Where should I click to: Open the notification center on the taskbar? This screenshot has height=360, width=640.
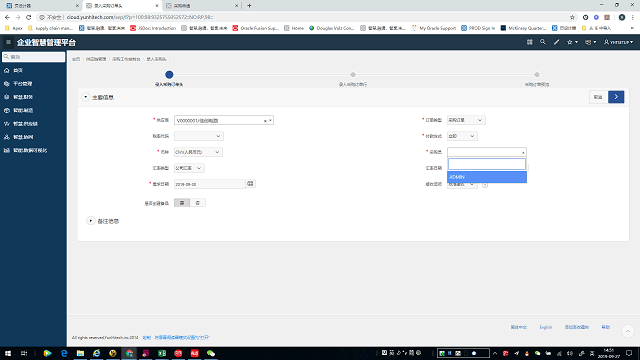point(629,353)
